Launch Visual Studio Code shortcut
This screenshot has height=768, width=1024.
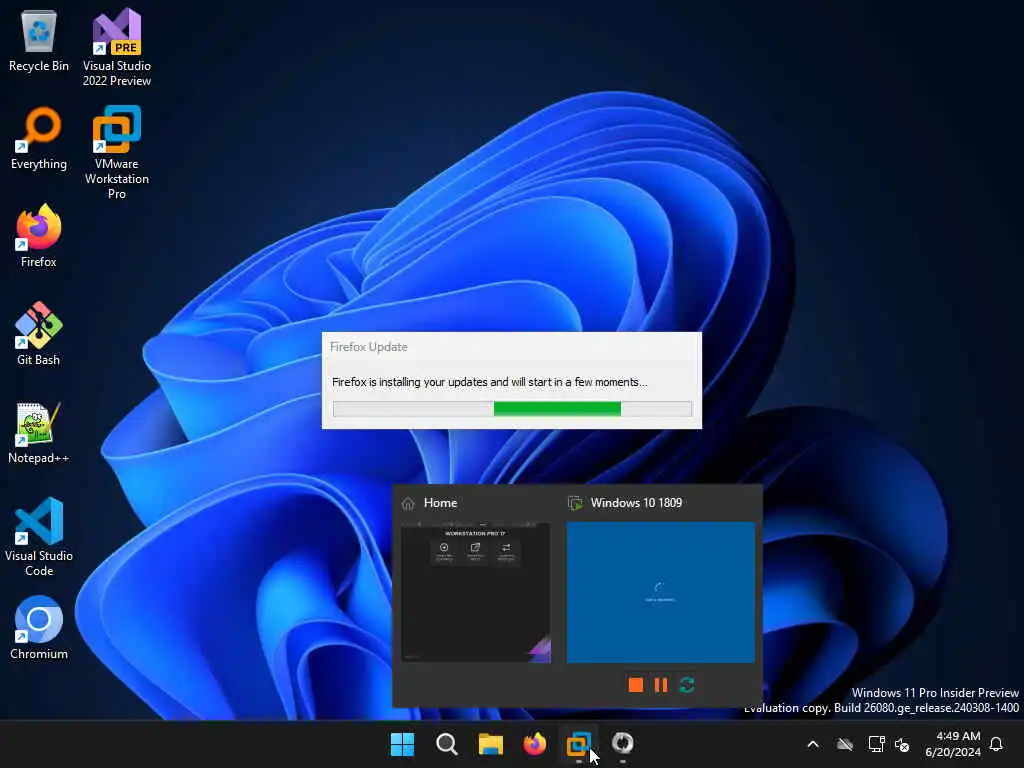click(39, 537)
